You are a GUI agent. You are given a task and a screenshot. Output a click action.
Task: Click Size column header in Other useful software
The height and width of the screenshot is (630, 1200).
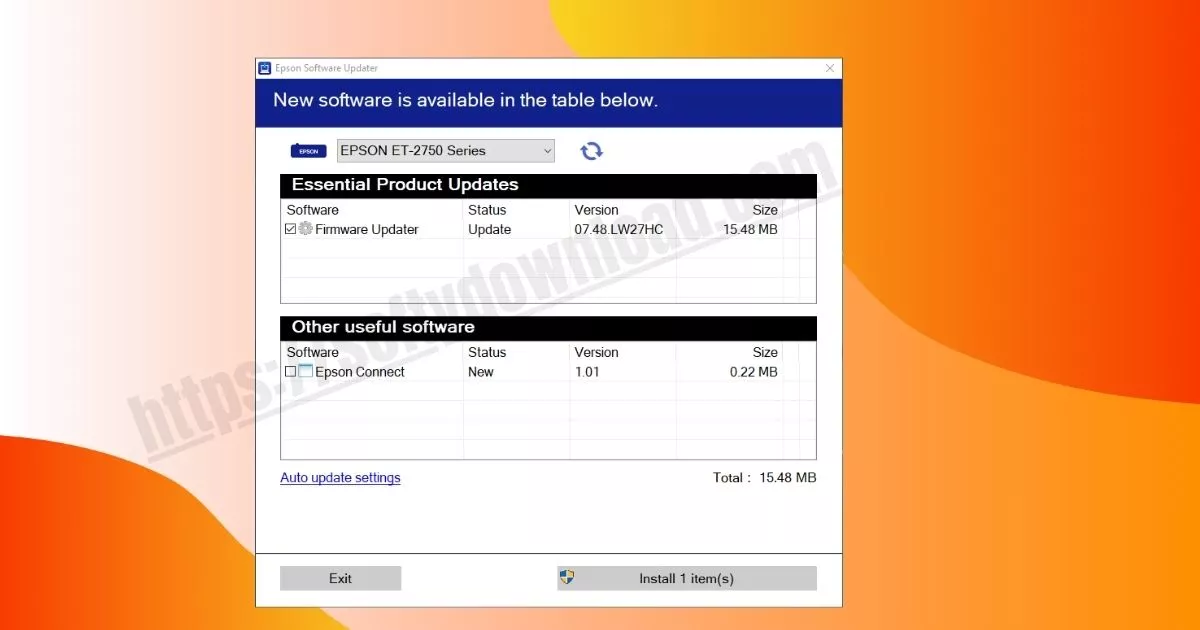[x=765, y=352]
